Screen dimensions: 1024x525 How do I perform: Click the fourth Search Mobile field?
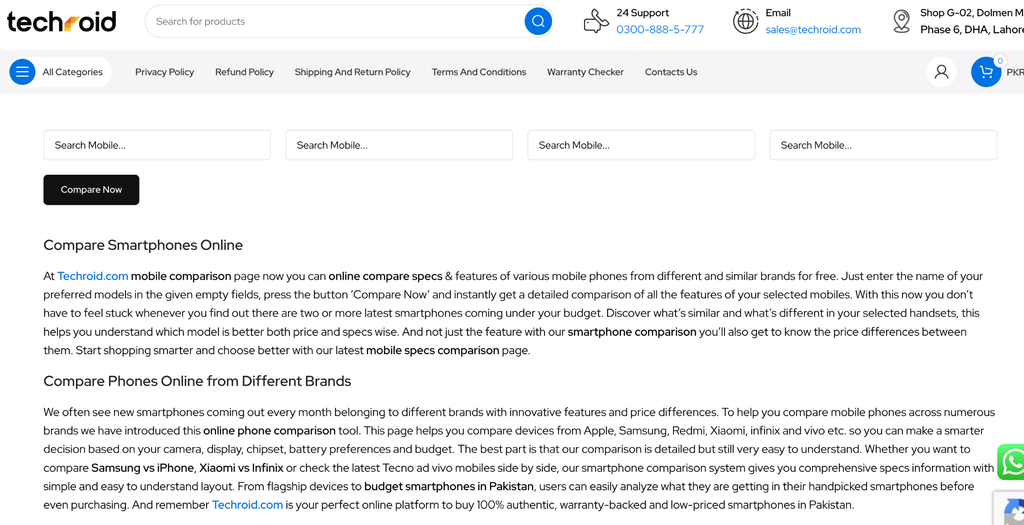coord(883,145)
